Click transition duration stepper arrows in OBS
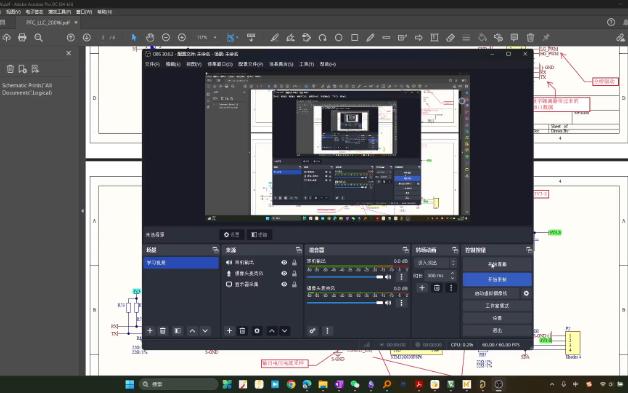The image size is (628, 393). [453, 276]
